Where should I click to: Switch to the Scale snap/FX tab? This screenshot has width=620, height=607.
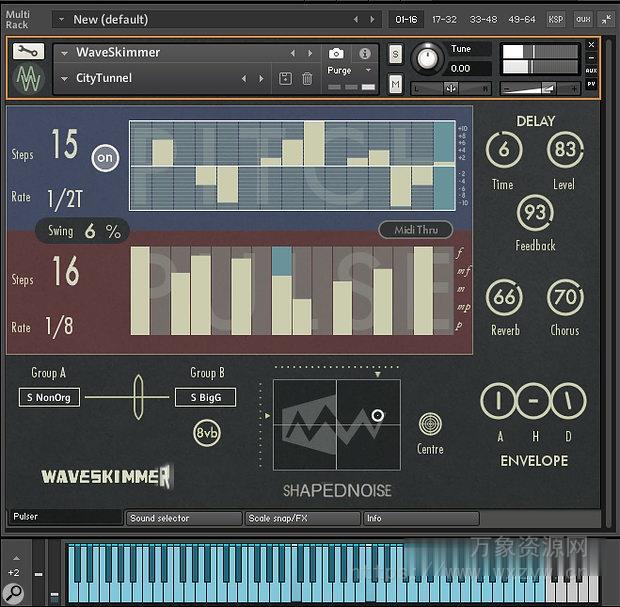pyautogui.click(x=302, y=518)
